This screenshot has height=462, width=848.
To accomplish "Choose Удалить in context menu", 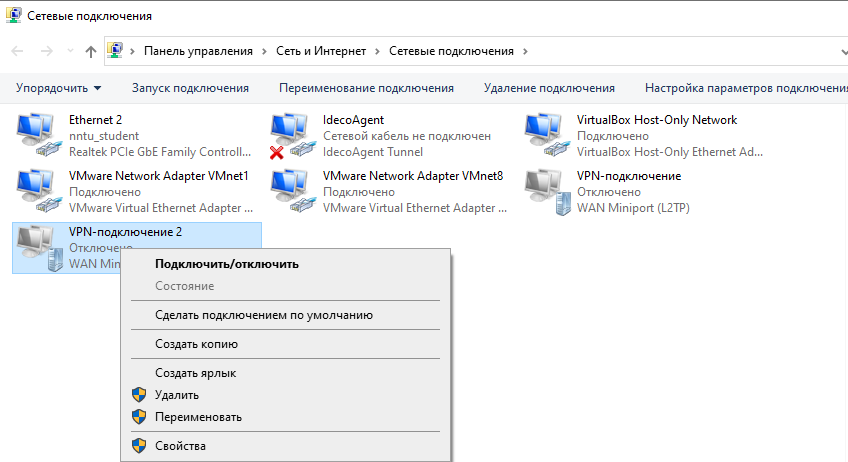I will 285,395.
